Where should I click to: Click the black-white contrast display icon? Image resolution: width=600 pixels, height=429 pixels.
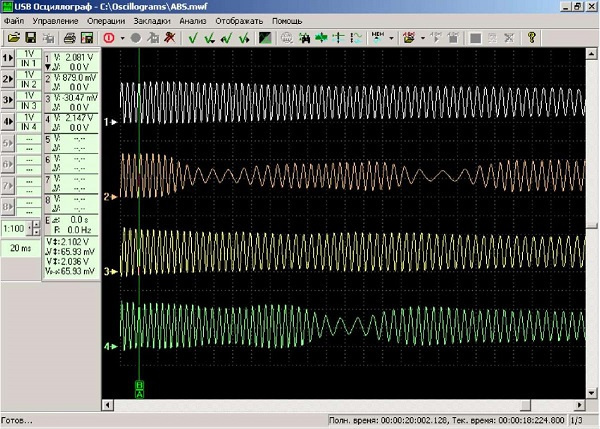point(265,38)
